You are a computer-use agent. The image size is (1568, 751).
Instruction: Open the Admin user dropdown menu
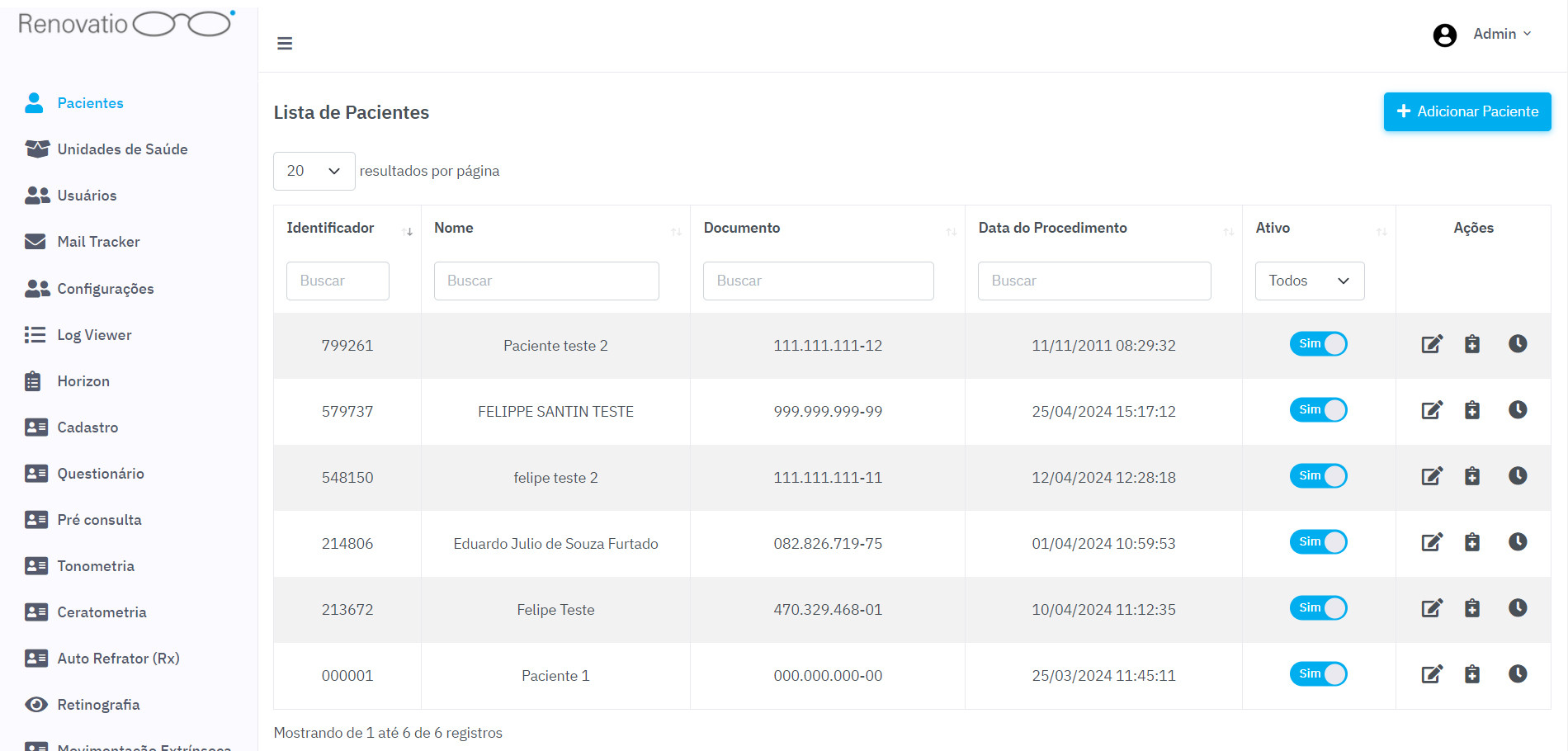(x=1502, y=34)
